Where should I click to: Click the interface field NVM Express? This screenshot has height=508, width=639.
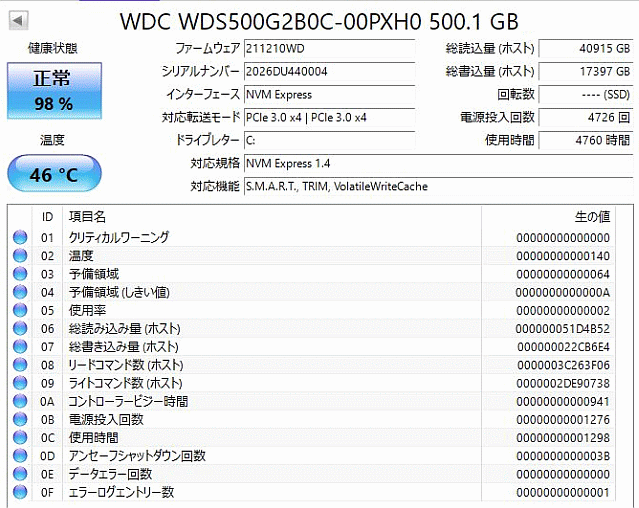click(x=329, y=95)
